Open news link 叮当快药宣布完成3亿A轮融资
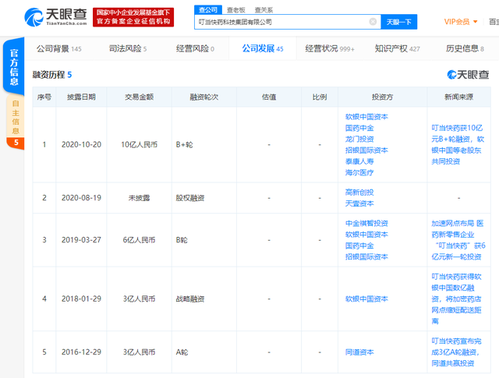 (x=456, y=352)
